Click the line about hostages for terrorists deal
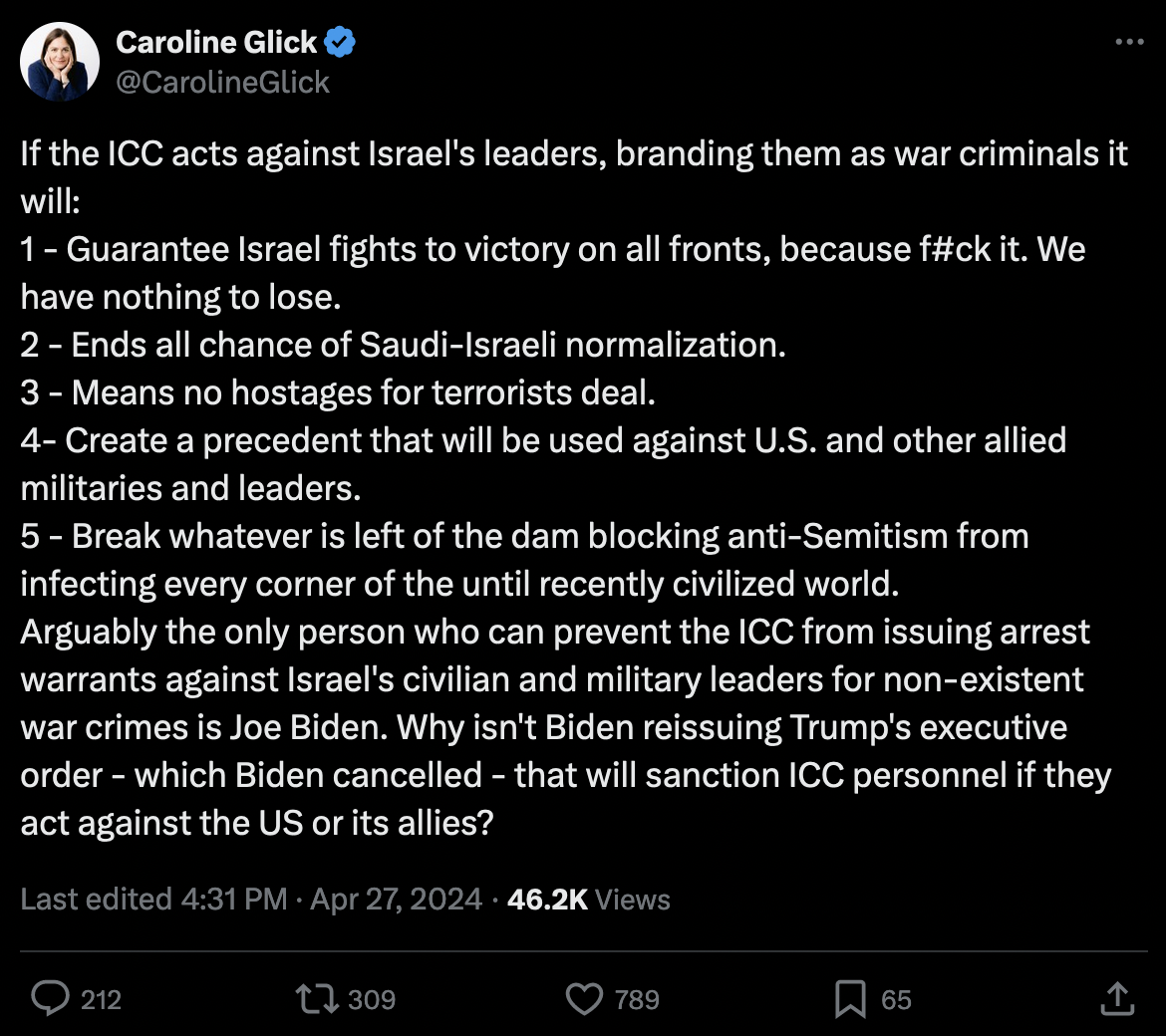 pos(339,392)
